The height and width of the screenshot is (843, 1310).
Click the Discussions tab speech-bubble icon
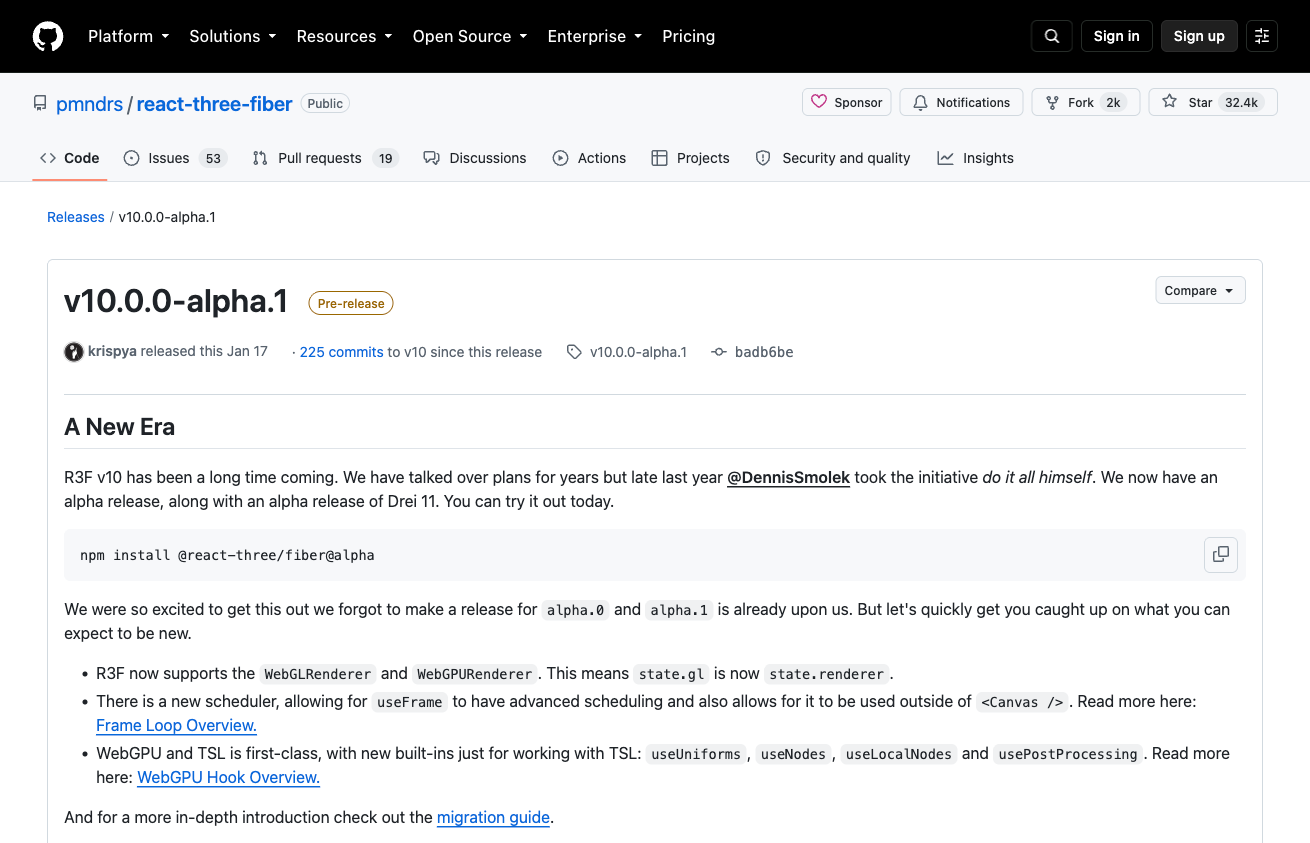pyautogui.click(x=432, y=158)
